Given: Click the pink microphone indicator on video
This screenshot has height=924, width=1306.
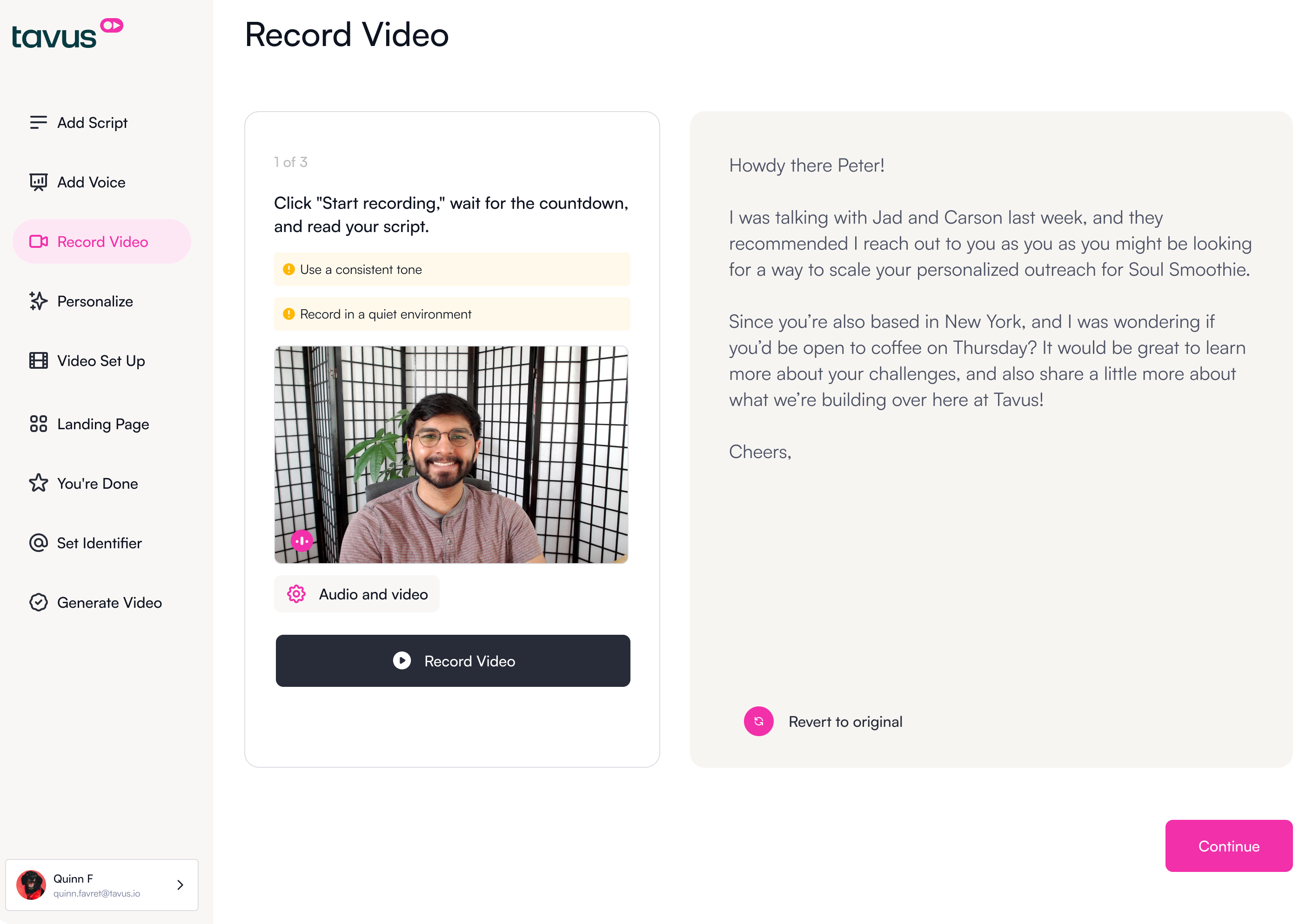Looking at the screenshot, I should 302,540.
